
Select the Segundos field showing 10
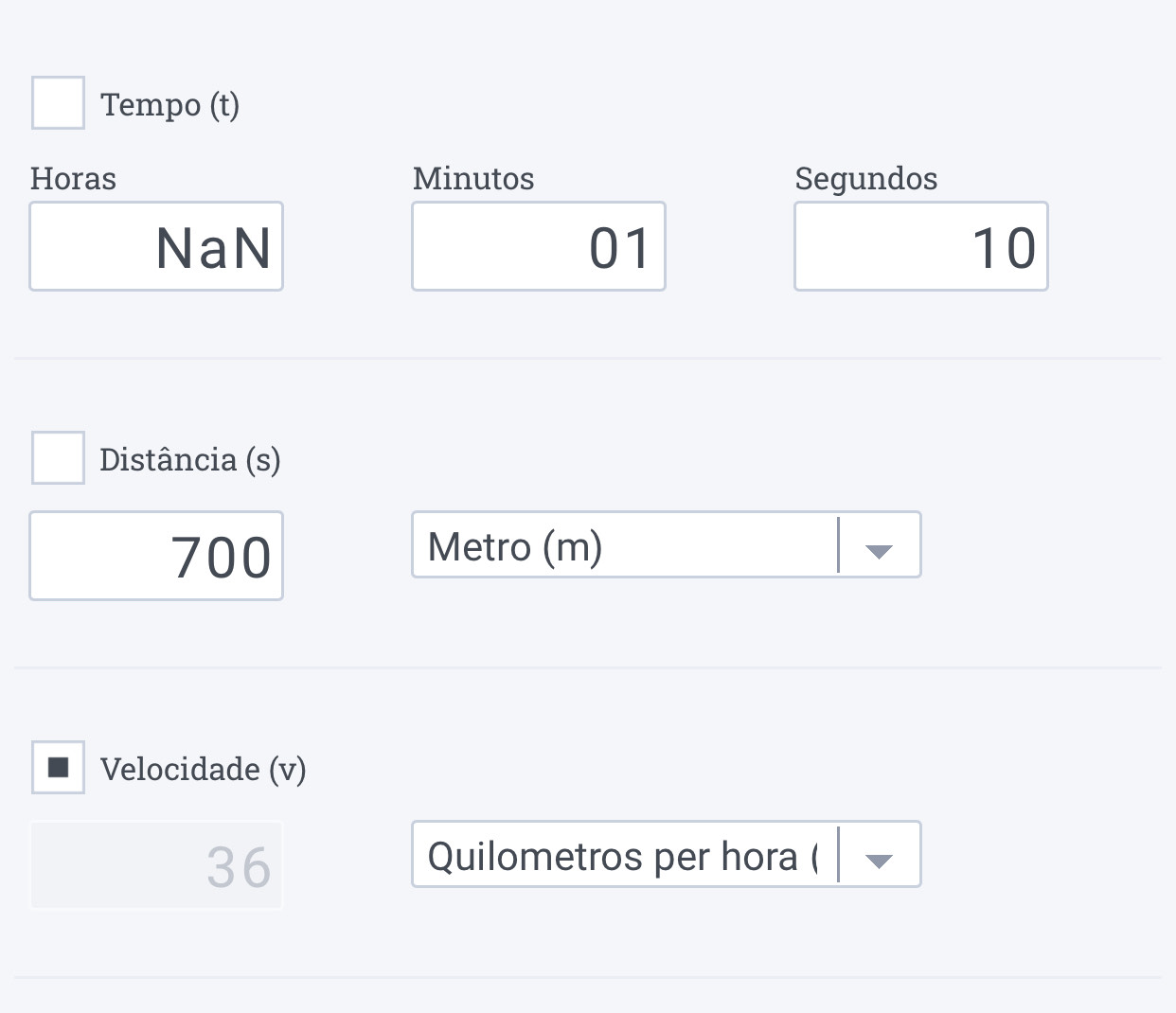(921, 247)
